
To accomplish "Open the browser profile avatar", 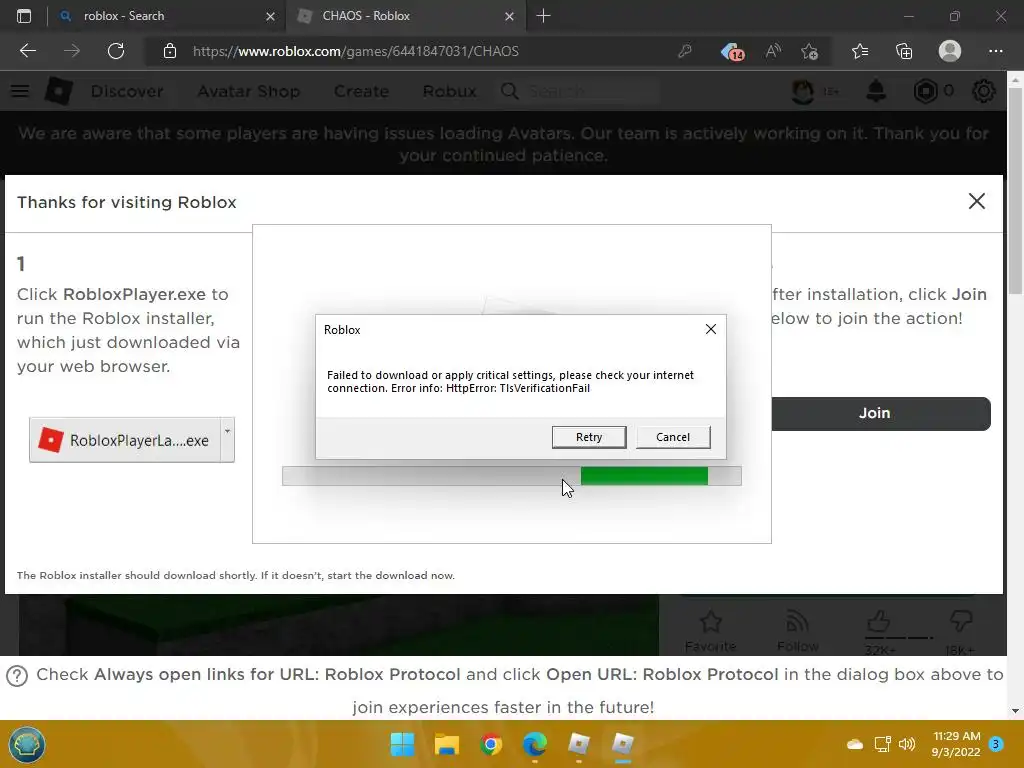I will coord(950,51).
